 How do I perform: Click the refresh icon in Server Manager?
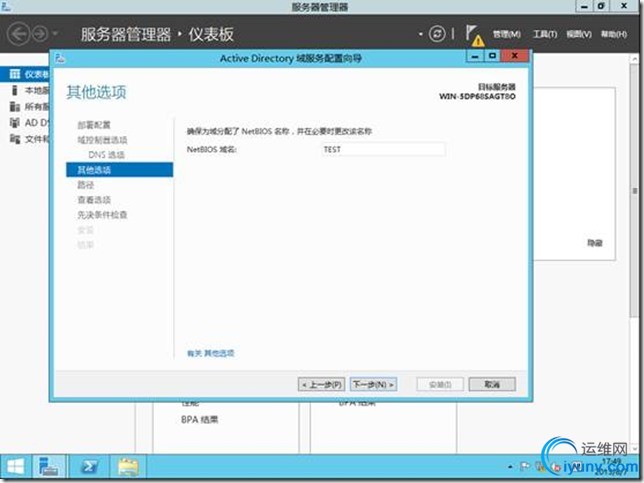click(x=437, y=34)
